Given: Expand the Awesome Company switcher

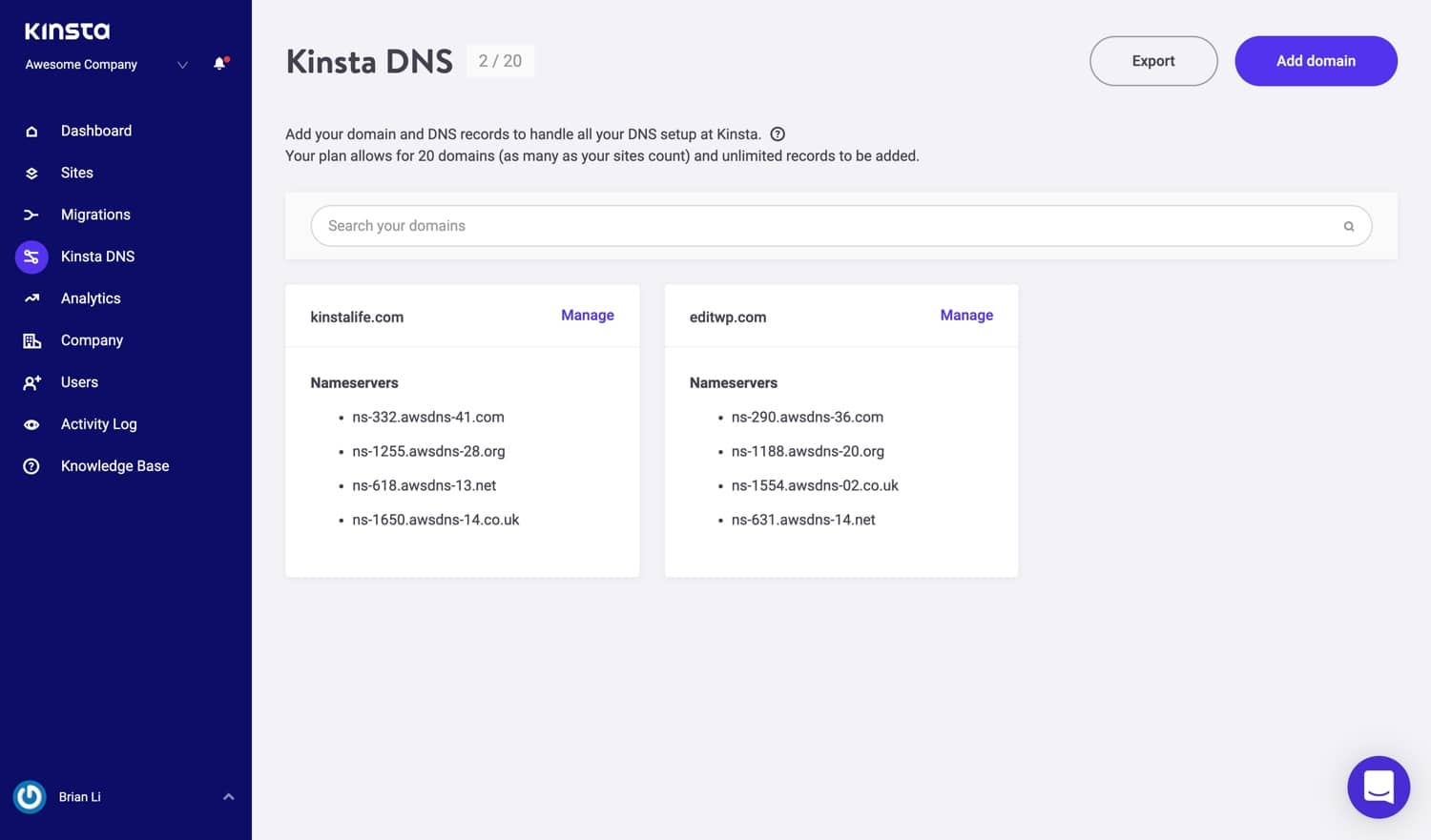Looking at the screenshot, I should [x=182, y=65].
